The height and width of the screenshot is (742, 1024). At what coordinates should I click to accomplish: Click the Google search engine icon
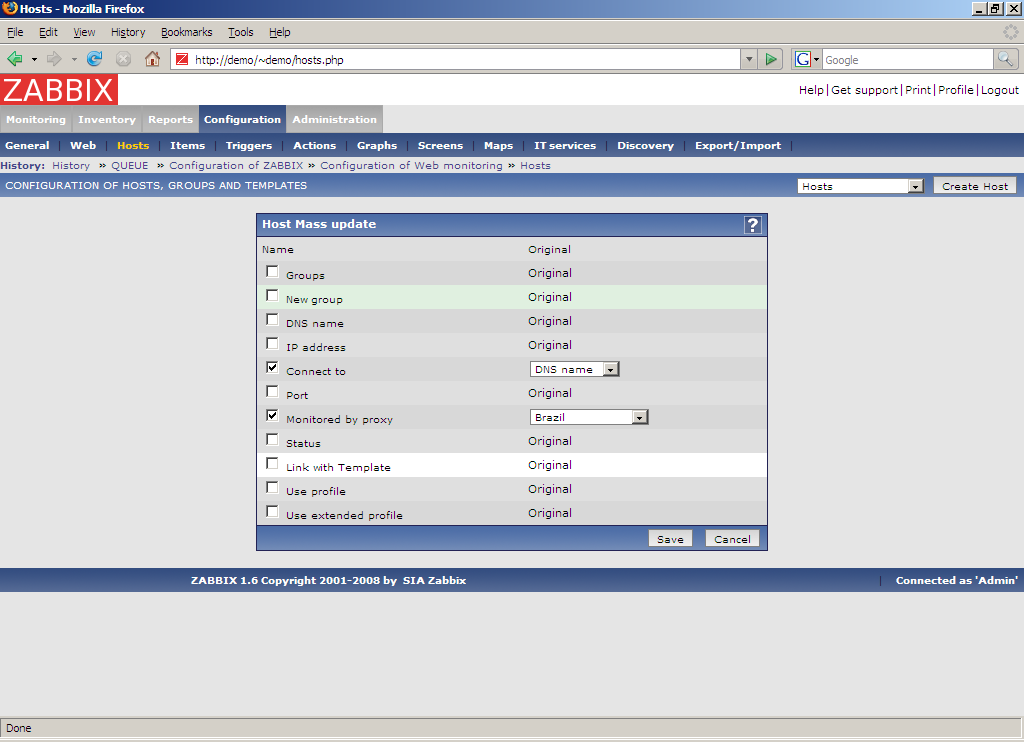[x=803, y=59]
